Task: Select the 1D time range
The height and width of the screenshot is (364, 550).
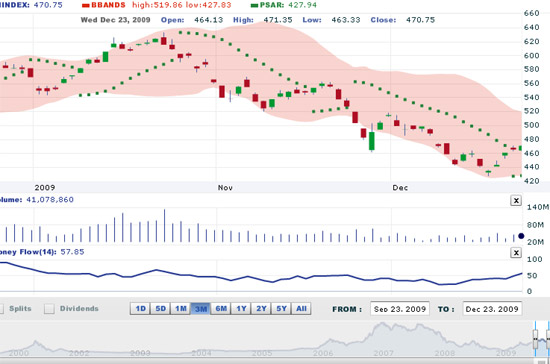Action: [140, 309]
